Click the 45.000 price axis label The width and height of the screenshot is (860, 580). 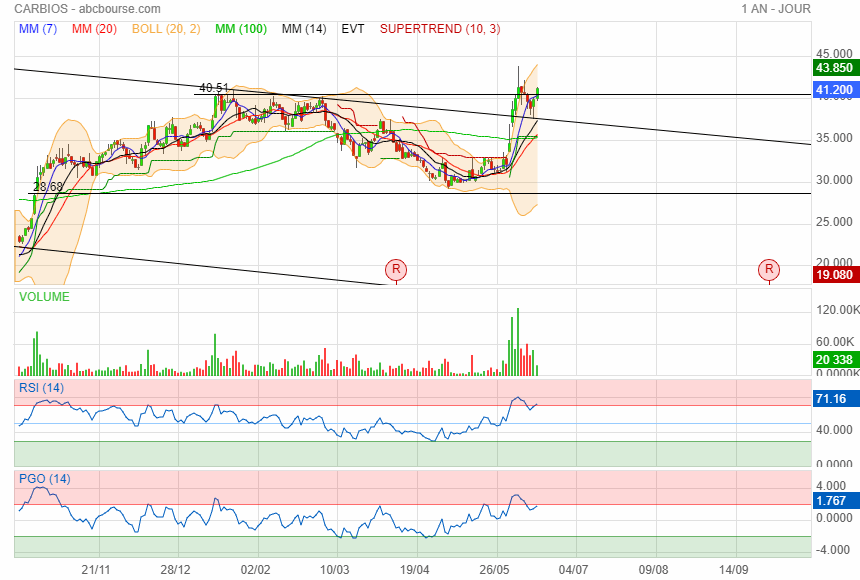(834, 54)
